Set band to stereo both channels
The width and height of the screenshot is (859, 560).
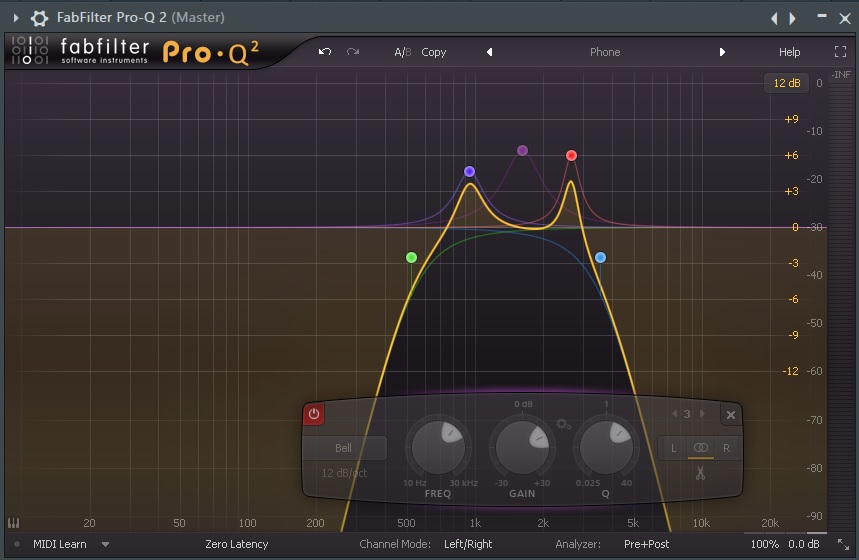701,448
